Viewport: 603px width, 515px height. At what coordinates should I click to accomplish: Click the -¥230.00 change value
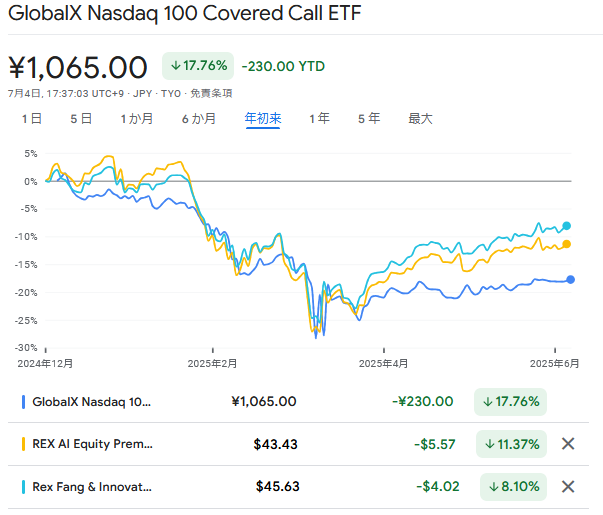pos(423,402)
